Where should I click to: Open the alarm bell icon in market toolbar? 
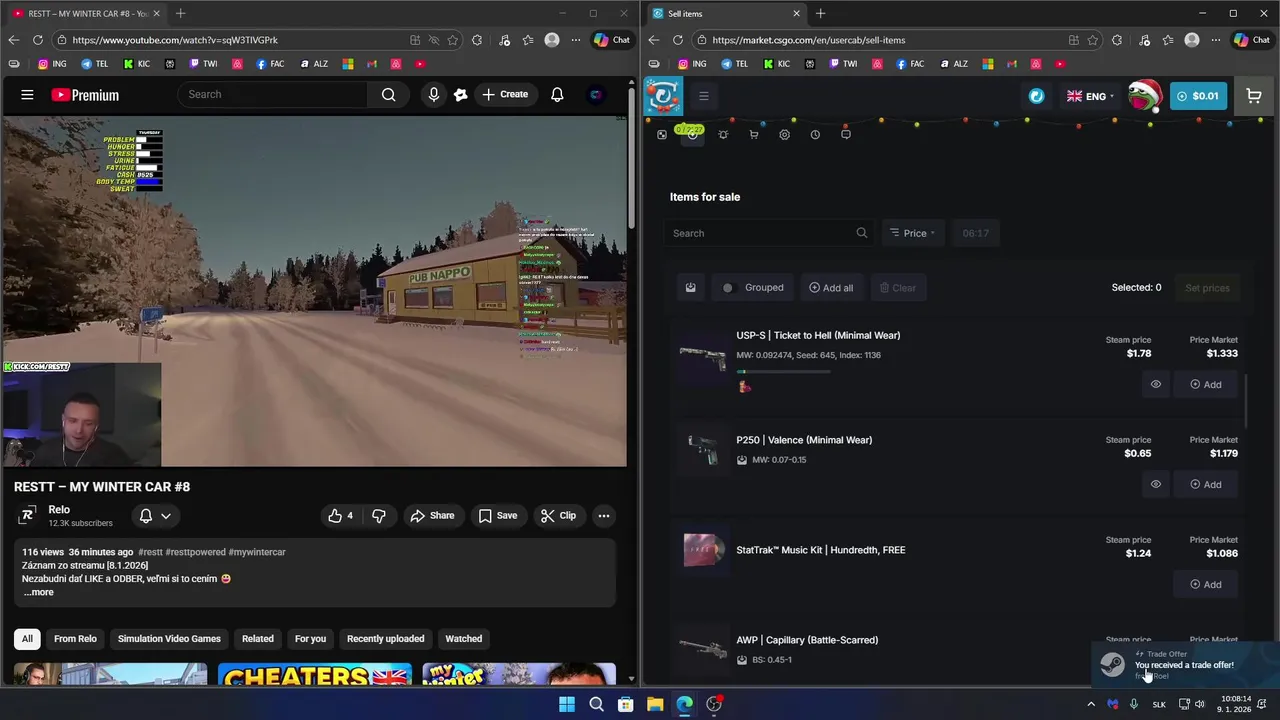[723, 134]
